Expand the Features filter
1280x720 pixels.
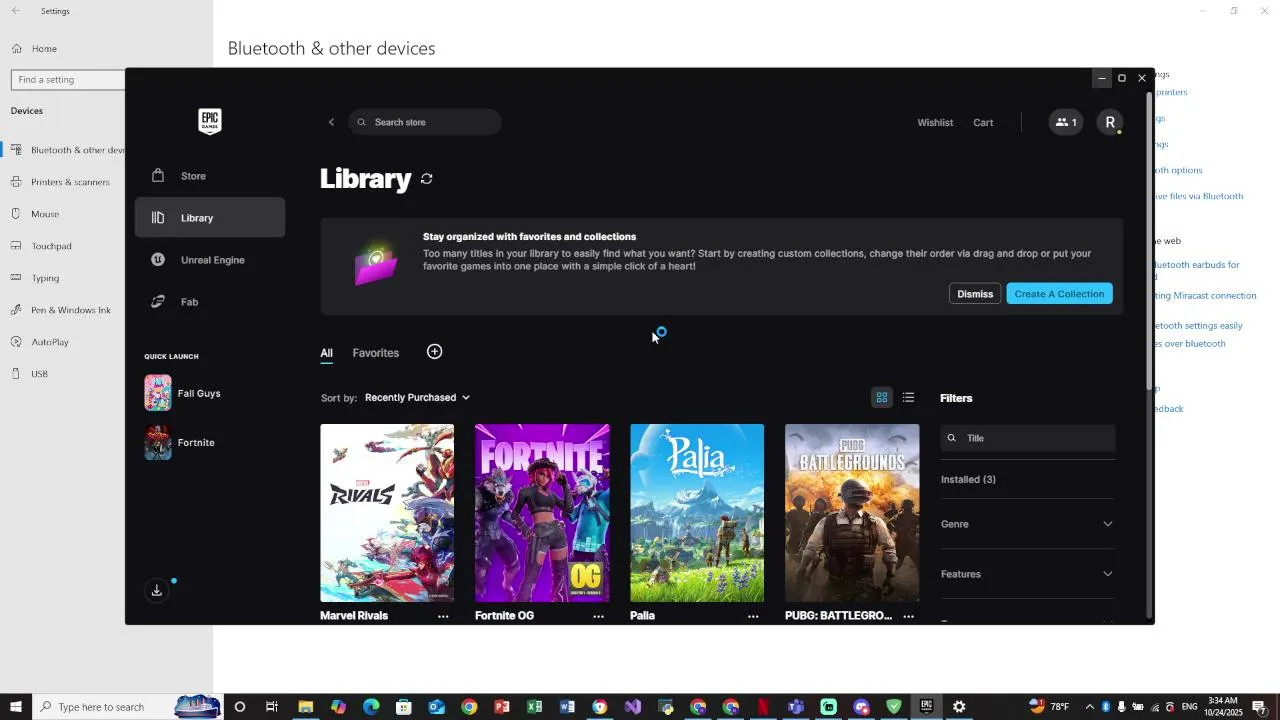tap(1027, 574)
